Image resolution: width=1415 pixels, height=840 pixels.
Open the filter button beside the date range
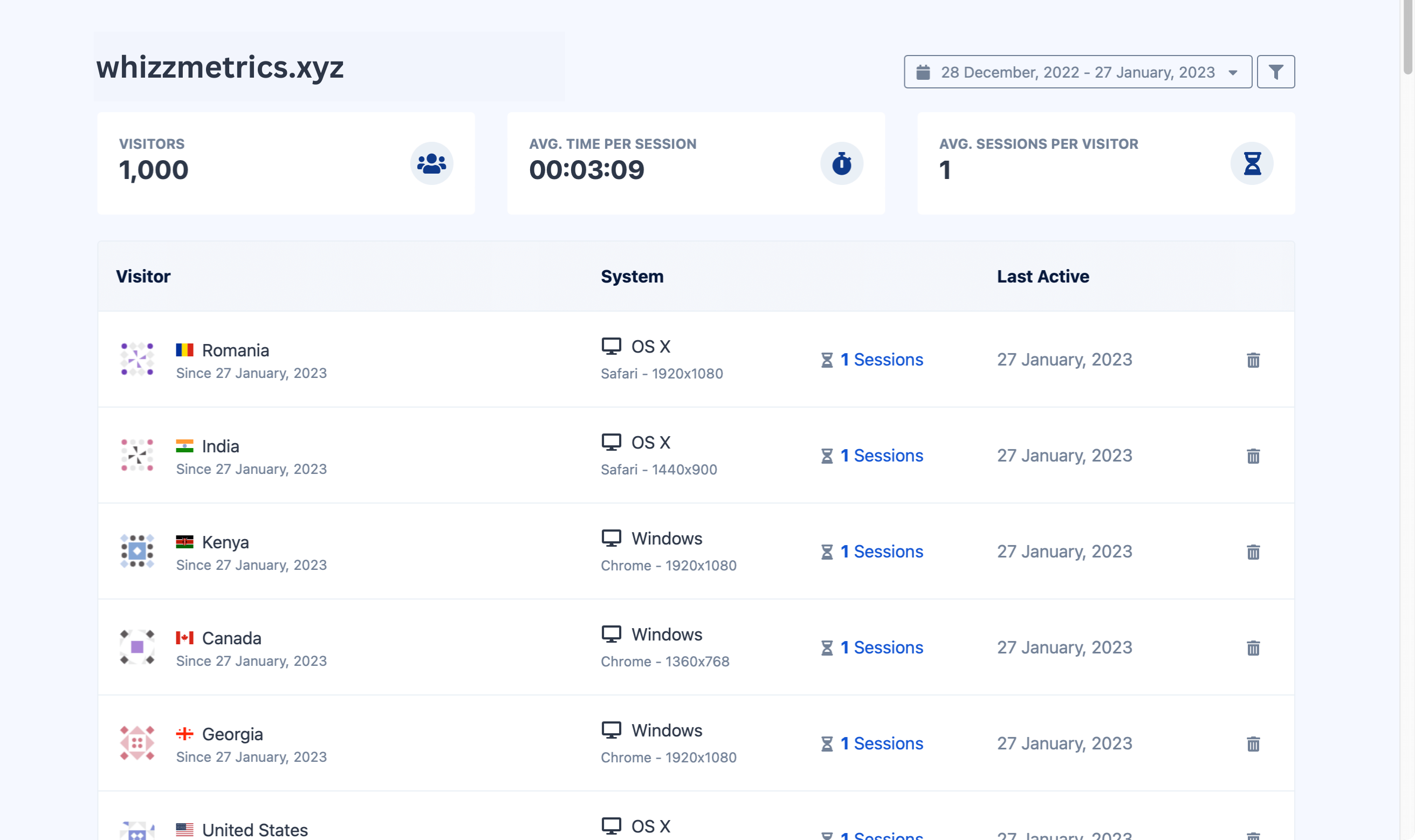(1276, 72)
